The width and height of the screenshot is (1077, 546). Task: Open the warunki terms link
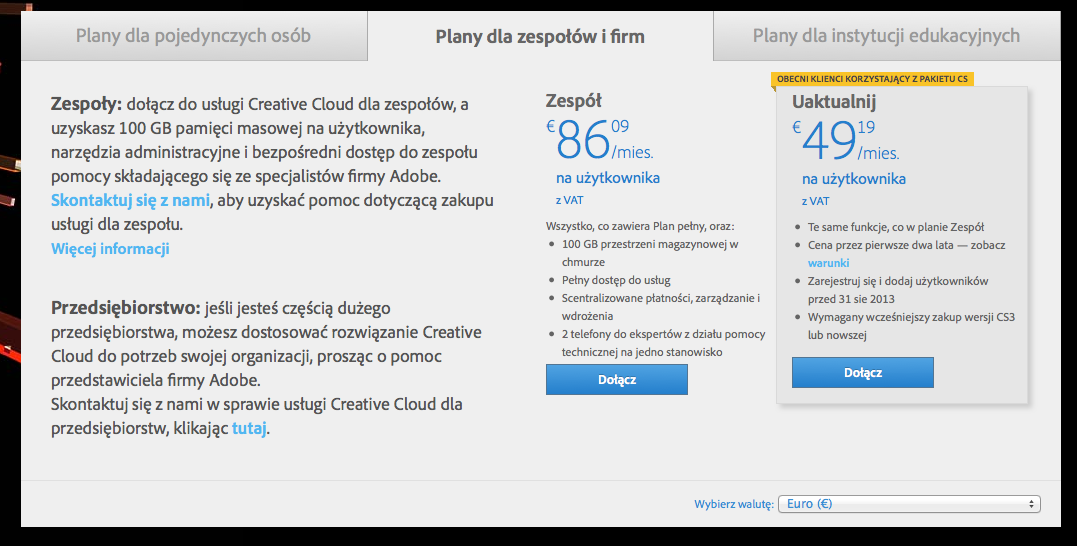click(x=828, y=263)
